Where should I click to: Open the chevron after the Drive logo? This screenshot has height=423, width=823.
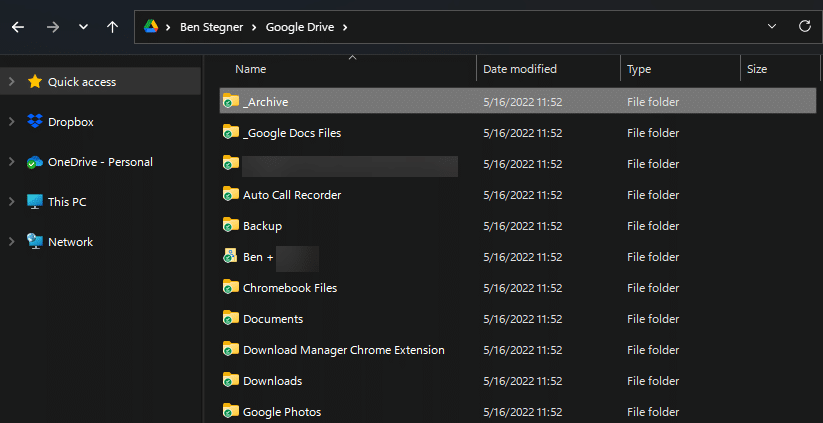coord(168,27)
